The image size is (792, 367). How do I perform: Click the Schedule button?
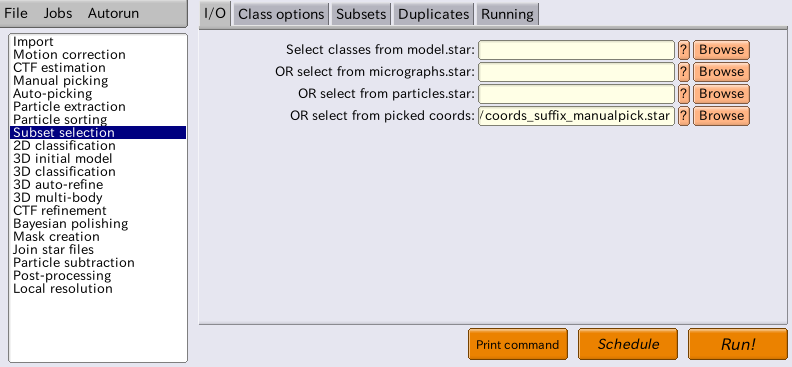(x=628, y=344)
